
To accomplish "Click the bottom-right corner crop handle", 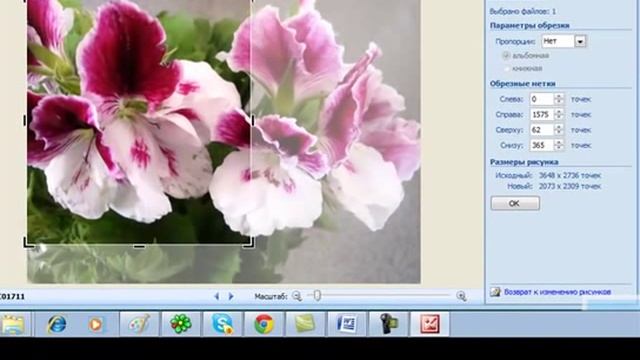I will pos(249,243).
